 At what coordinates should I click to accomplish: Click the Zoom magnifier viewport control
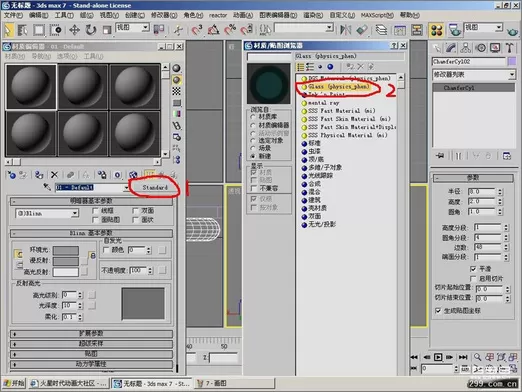point(477,357)
